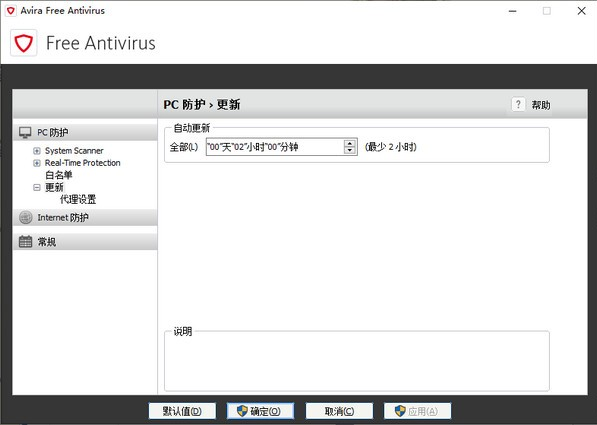Click the monitor icon beside PC 防护
The height and width of the screenshot is (425, 597).
25,133
